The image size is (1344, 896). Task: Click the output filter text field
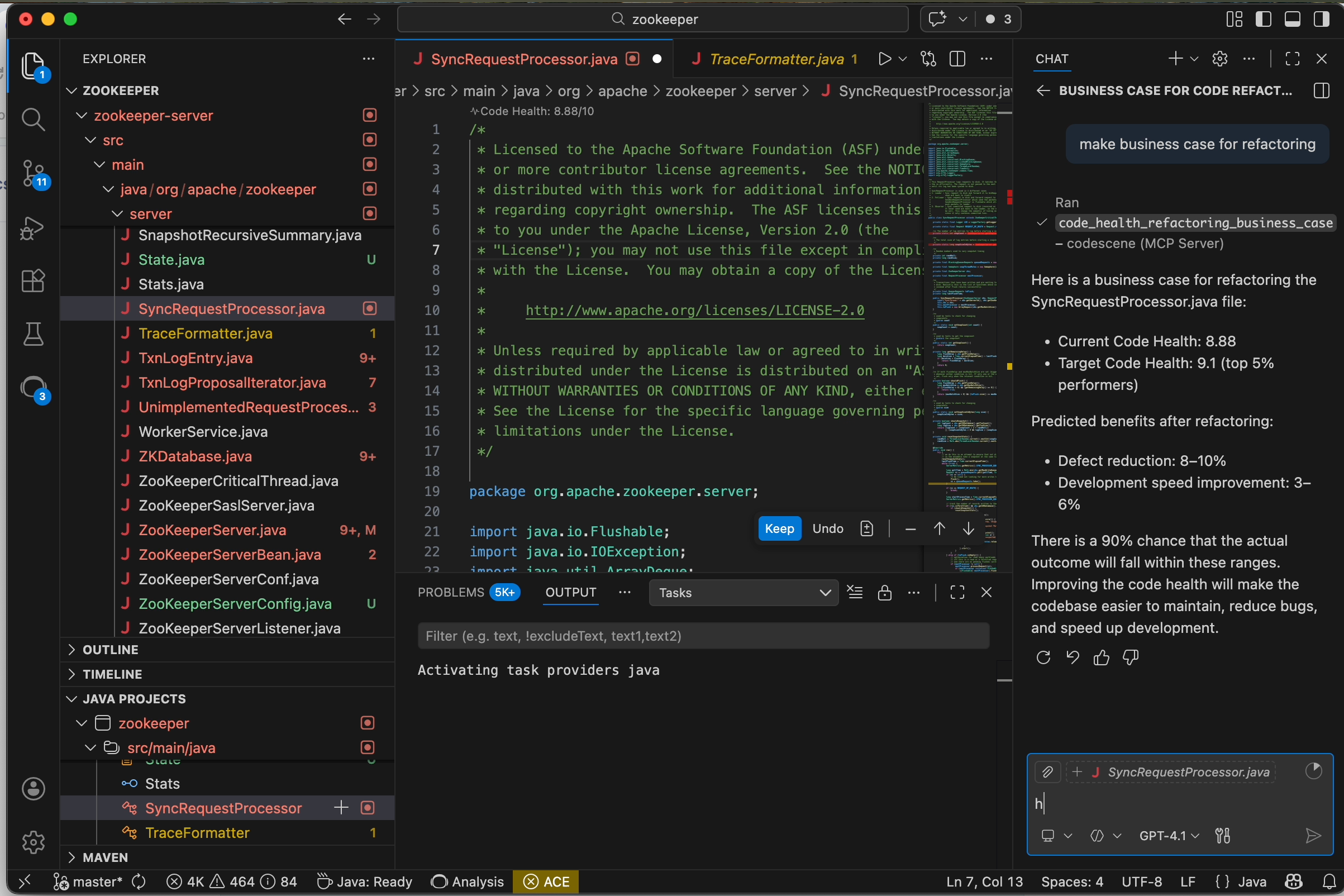[703, 636]
